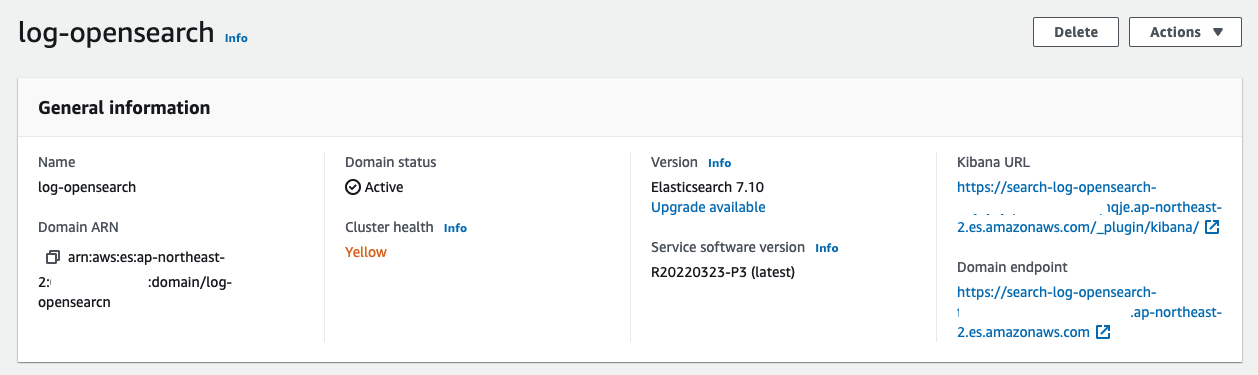Copy the Domain ARN with the copy icon
This screenshot has width=1258, height=375.
point(53,257)
